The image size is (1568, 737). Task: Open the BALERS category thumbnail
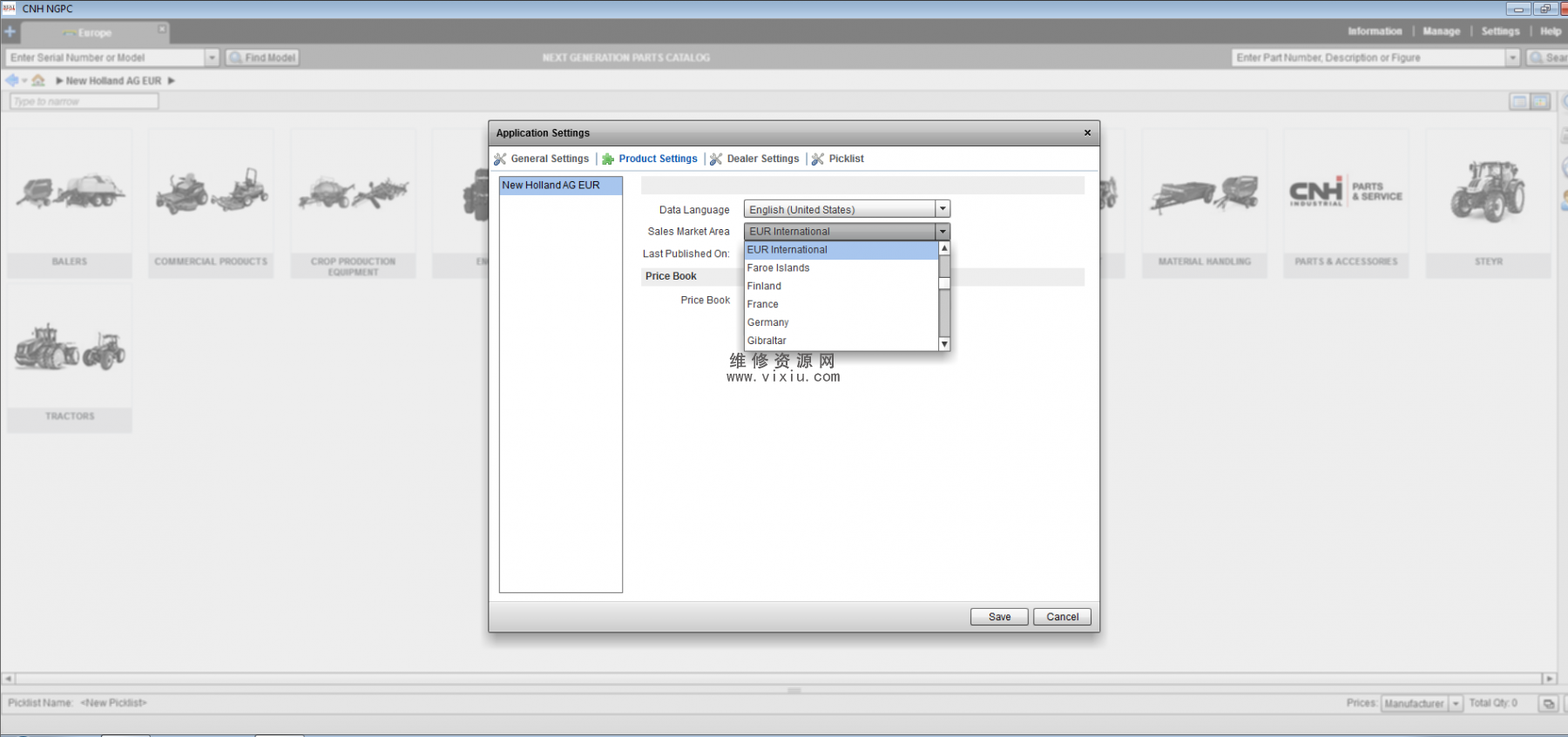[x=70, y=203]
